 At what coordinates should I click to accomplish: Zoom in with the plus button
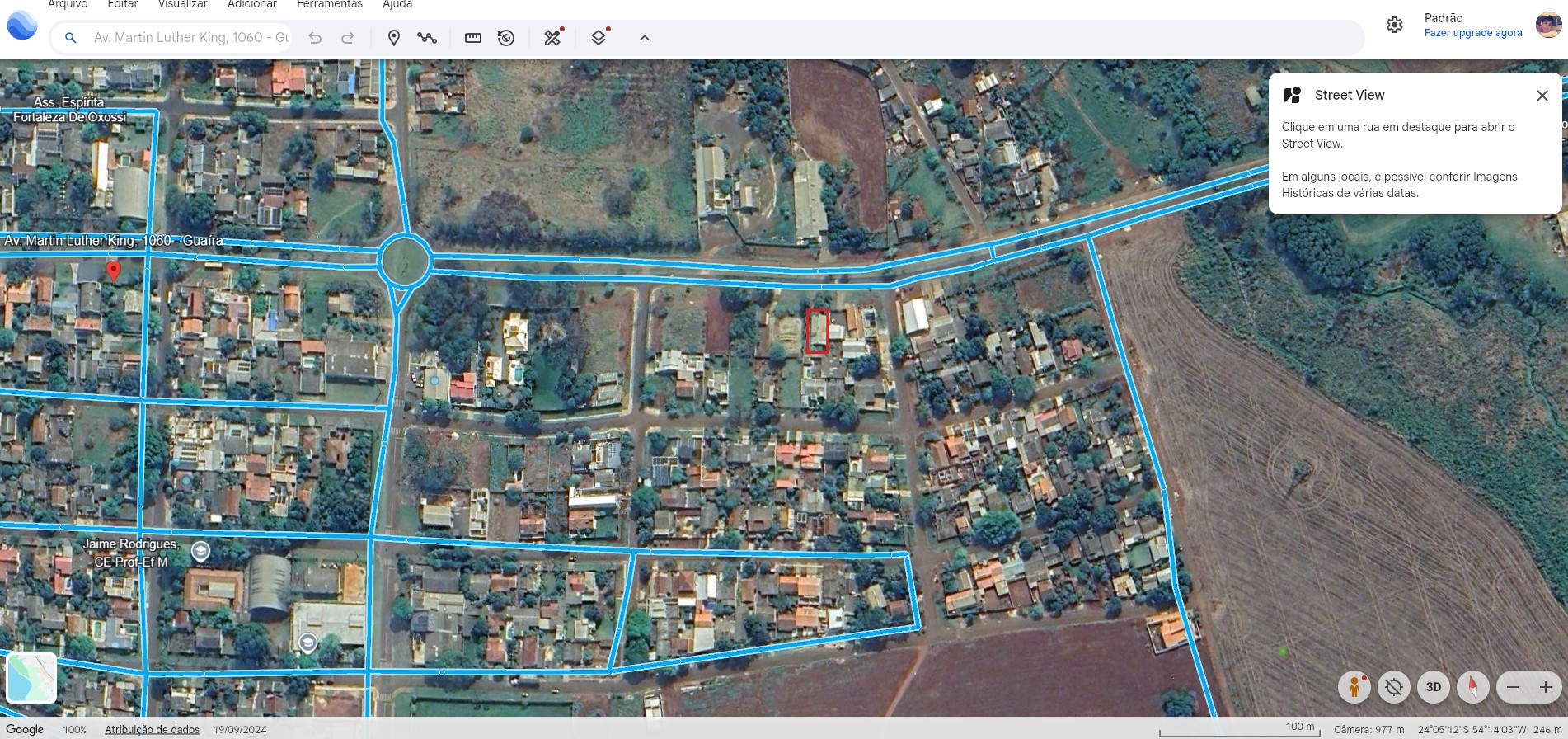tap(1546, 686)
